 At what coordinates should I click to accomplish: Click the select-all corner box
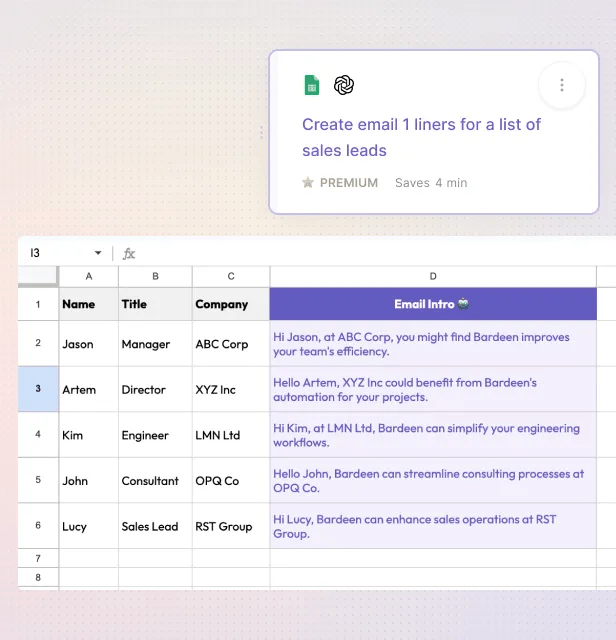[38, 276]
